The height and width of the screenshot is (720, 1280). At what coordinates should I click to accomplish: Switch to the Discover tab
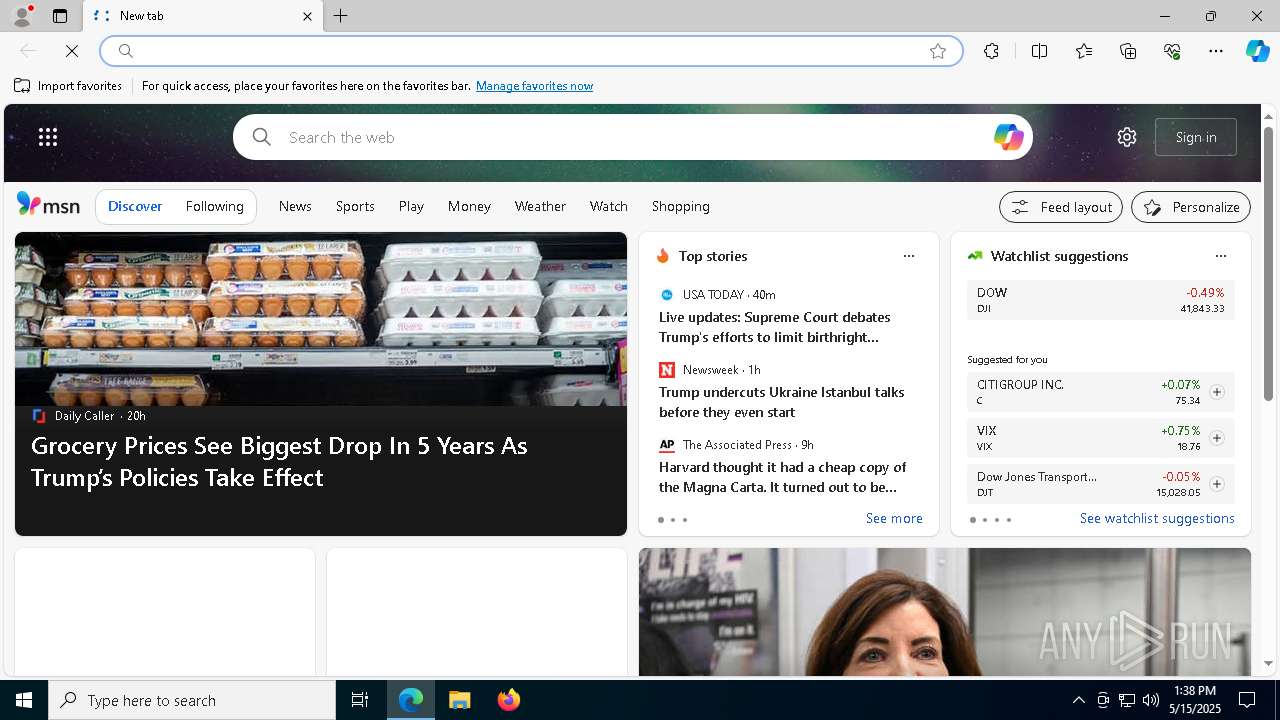point(135,206)
